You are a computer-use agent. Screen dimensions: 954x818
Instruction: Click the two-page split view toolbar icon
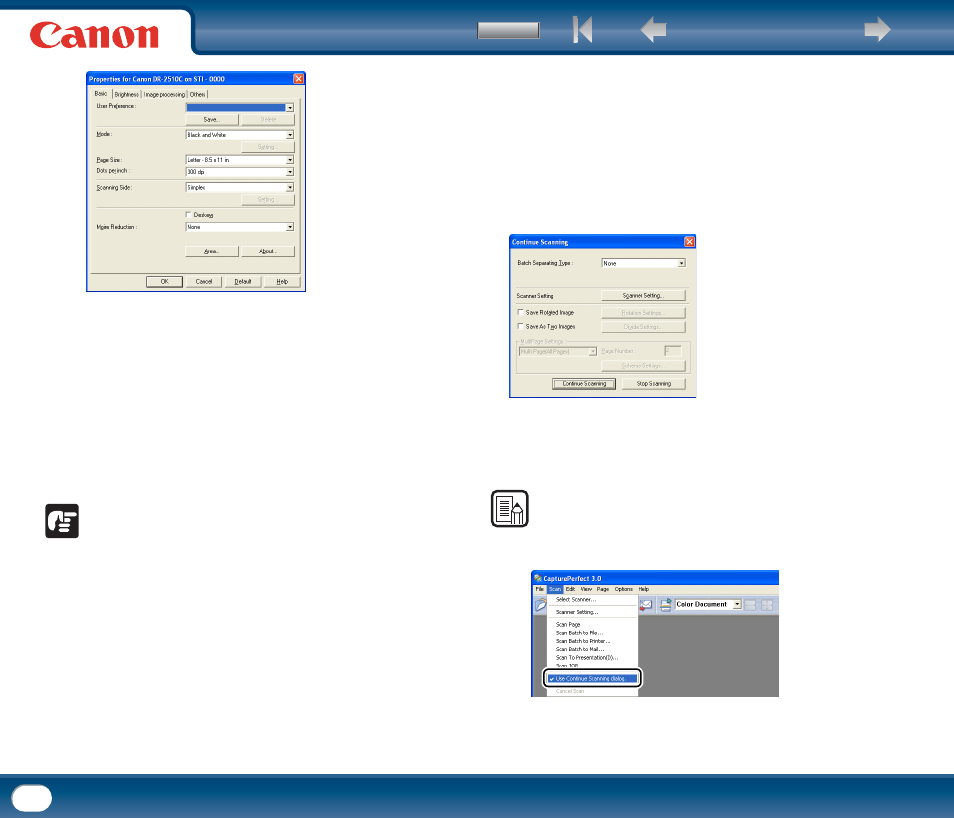point(750,605)
